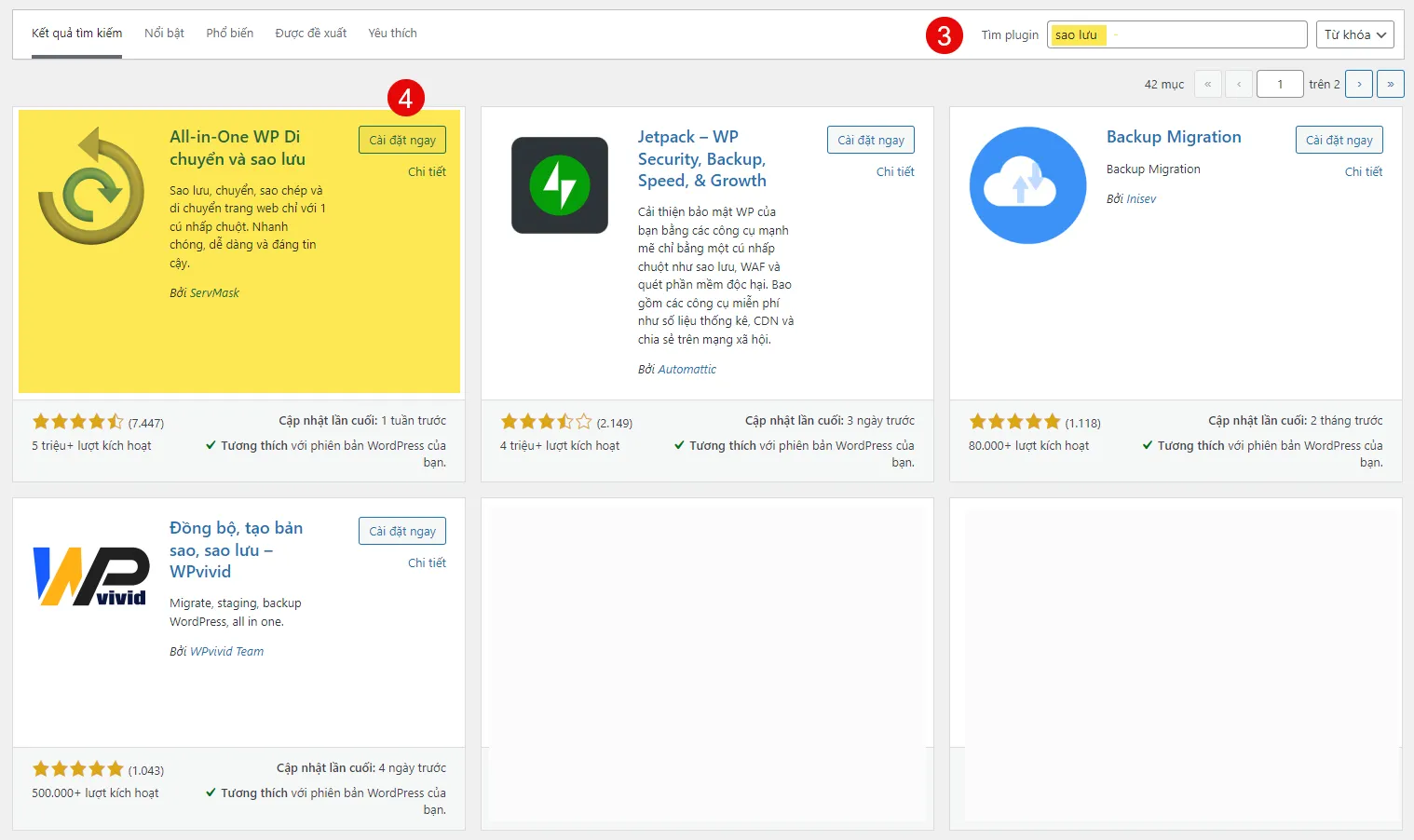Open the Nổi bật tab

tap(164, 34)
